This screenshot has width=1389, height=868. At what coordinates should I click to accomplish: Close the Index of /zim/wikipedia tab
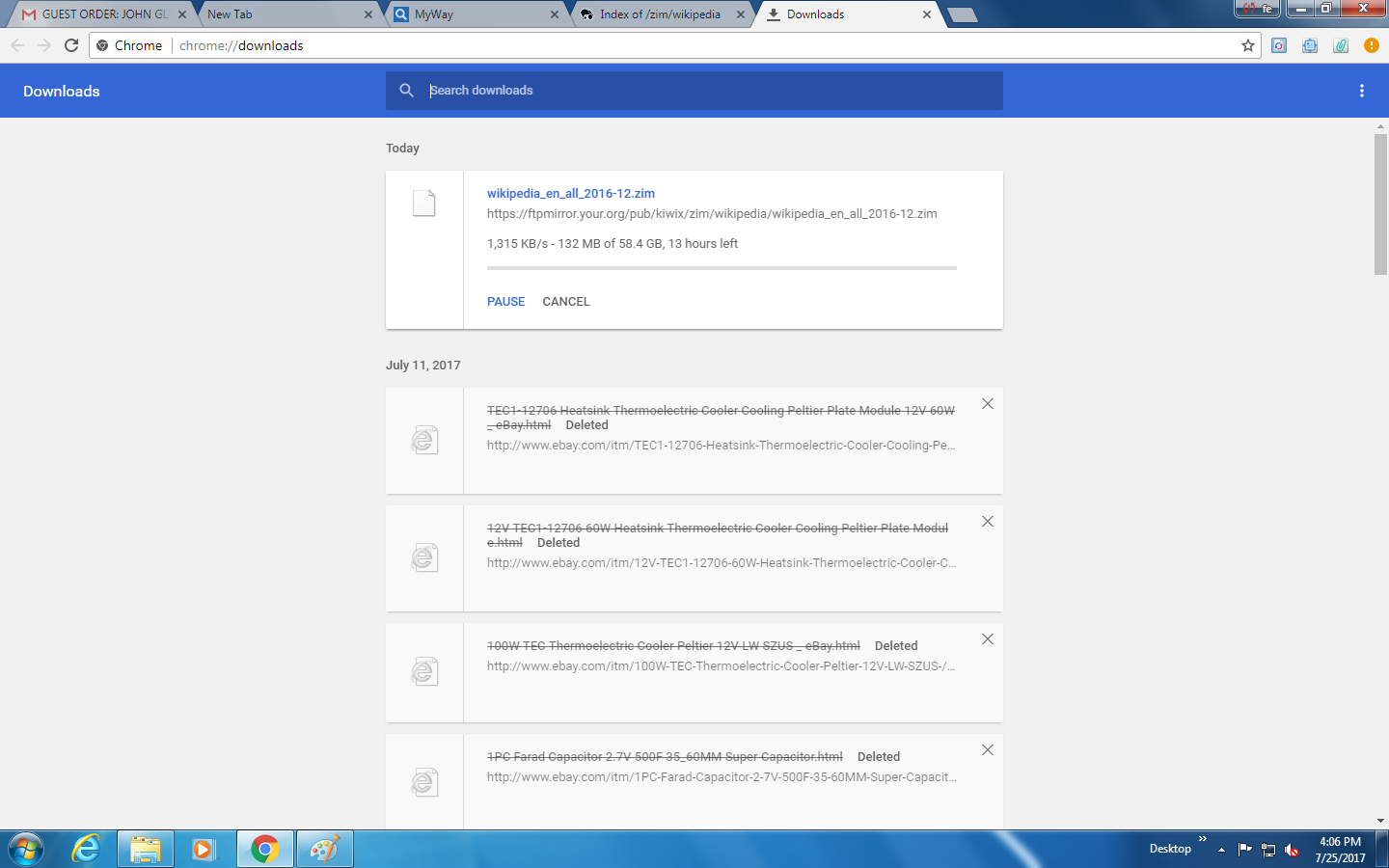click(741, 14)
